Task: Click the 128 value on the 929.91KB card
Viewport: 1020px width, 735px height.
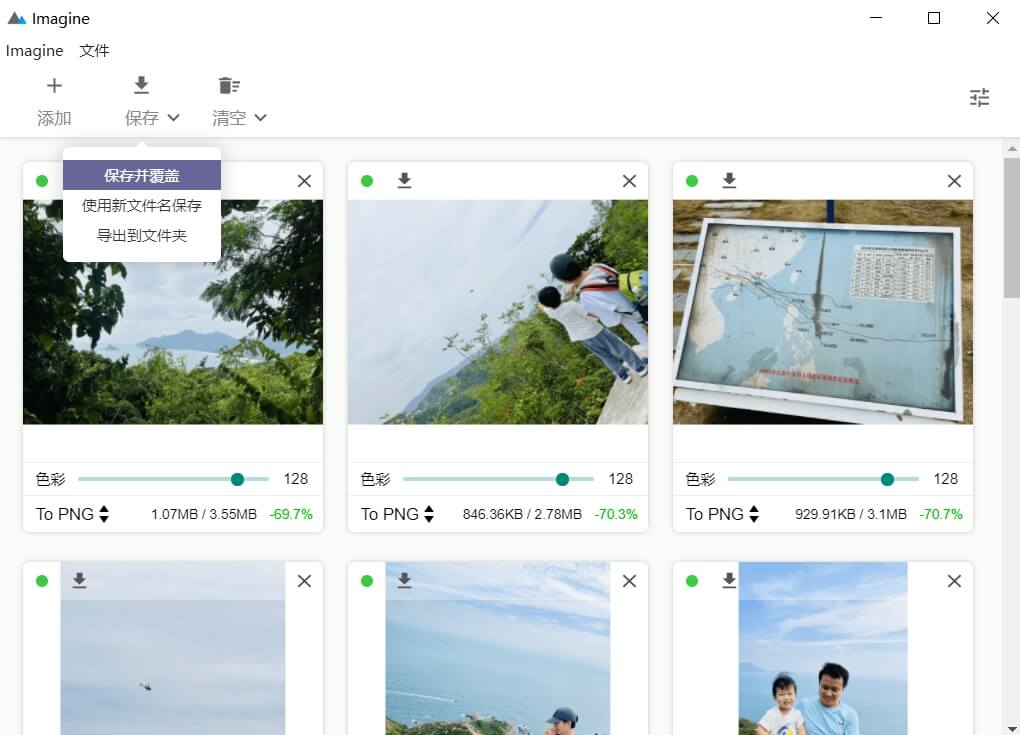Action: [x=946, y=479]
